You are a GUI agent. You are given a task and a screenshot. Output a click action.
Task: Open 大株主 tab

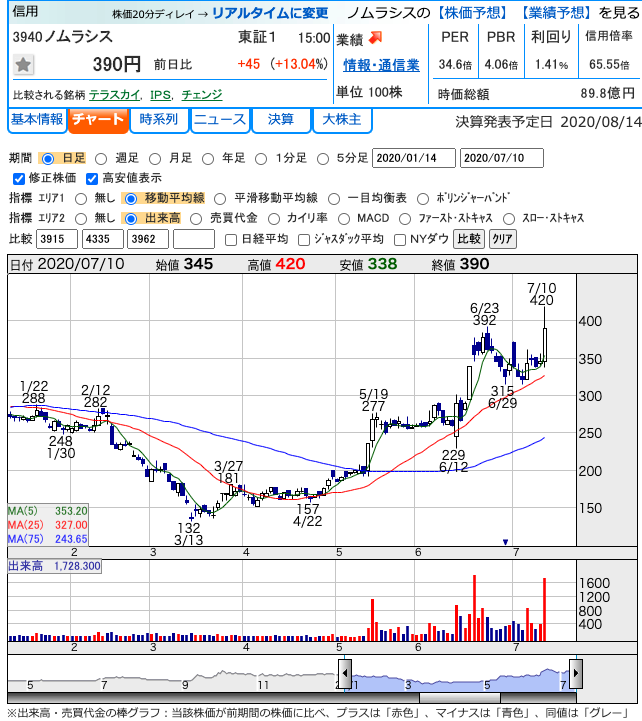342,120
